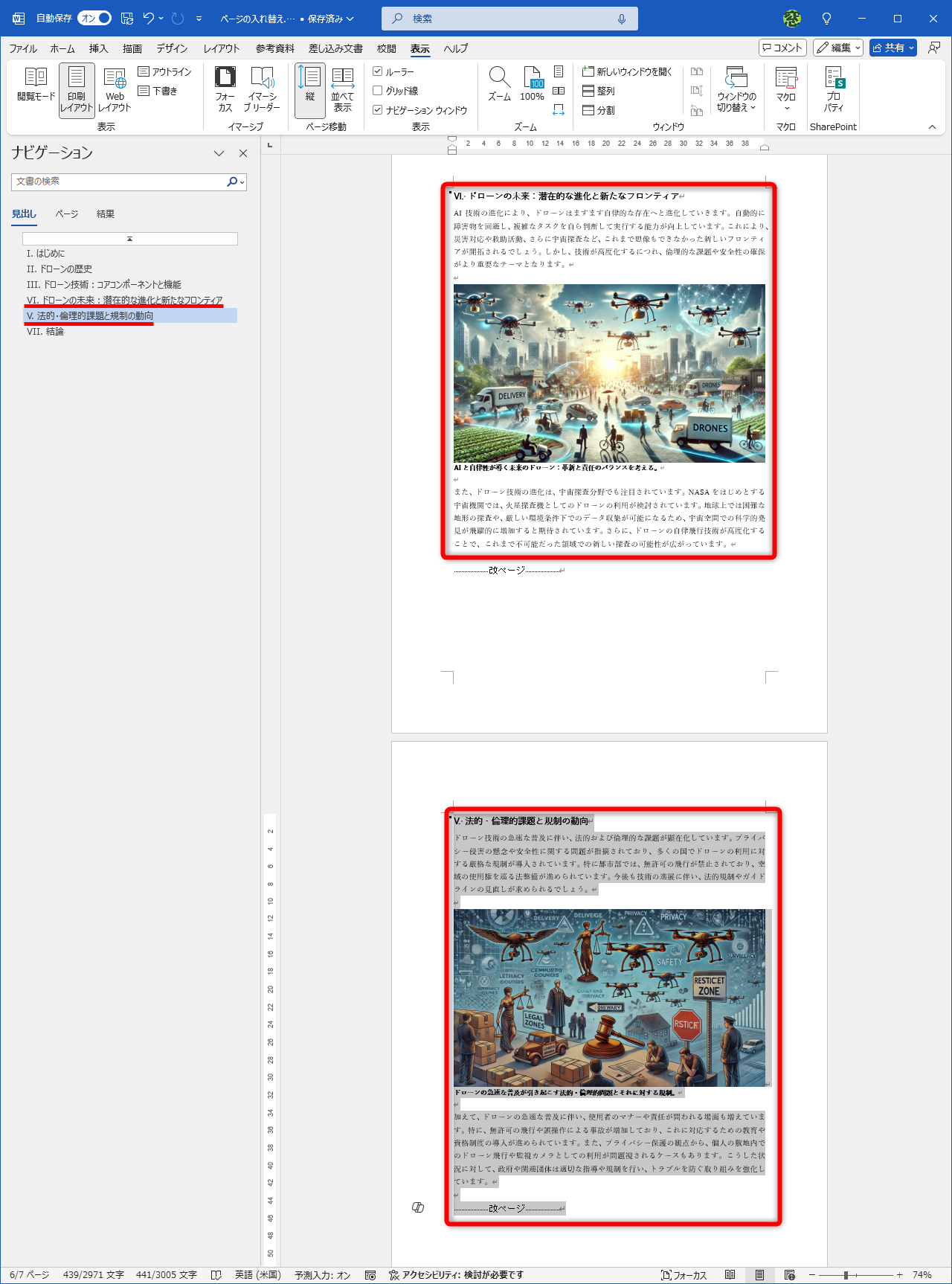Select 縦 page movement
Screen dimensions: 952x1284
tap(310, 90)
